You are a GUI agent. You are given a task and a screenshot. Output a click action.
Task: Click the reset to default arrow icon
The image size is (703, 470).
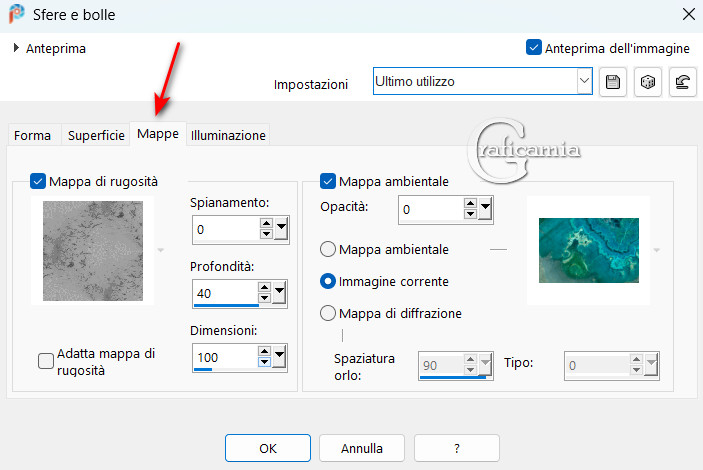click(682, 82)
